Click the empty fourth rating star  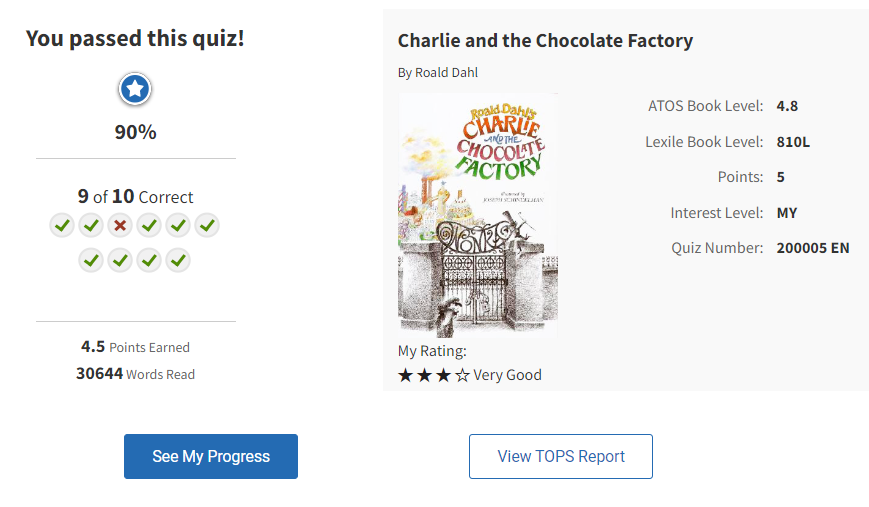pos(462,376)
